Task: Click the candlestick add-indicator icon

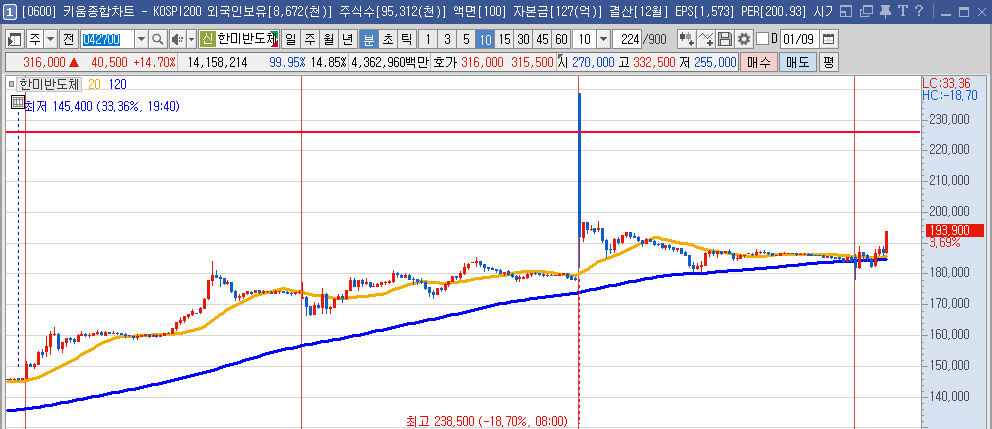Action: pyautogui.click(x=686, y=39)
